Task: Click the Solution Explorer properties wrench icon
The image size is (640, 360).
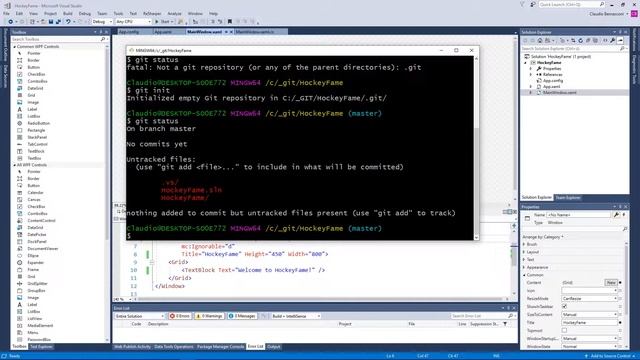Action: coord(613,40)
